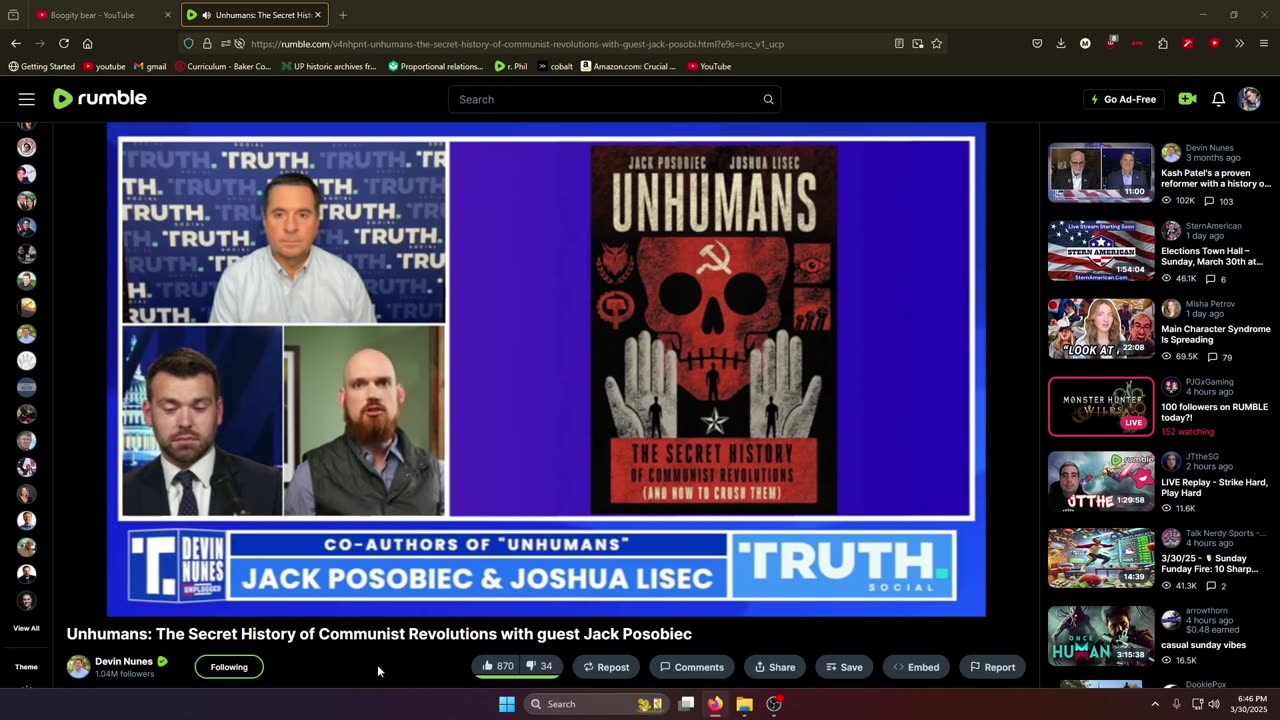Viewport: 1280px width, 720px height.
Task: Close the Boogity bear YouTube tab
Action: click(x=168, y=15)
